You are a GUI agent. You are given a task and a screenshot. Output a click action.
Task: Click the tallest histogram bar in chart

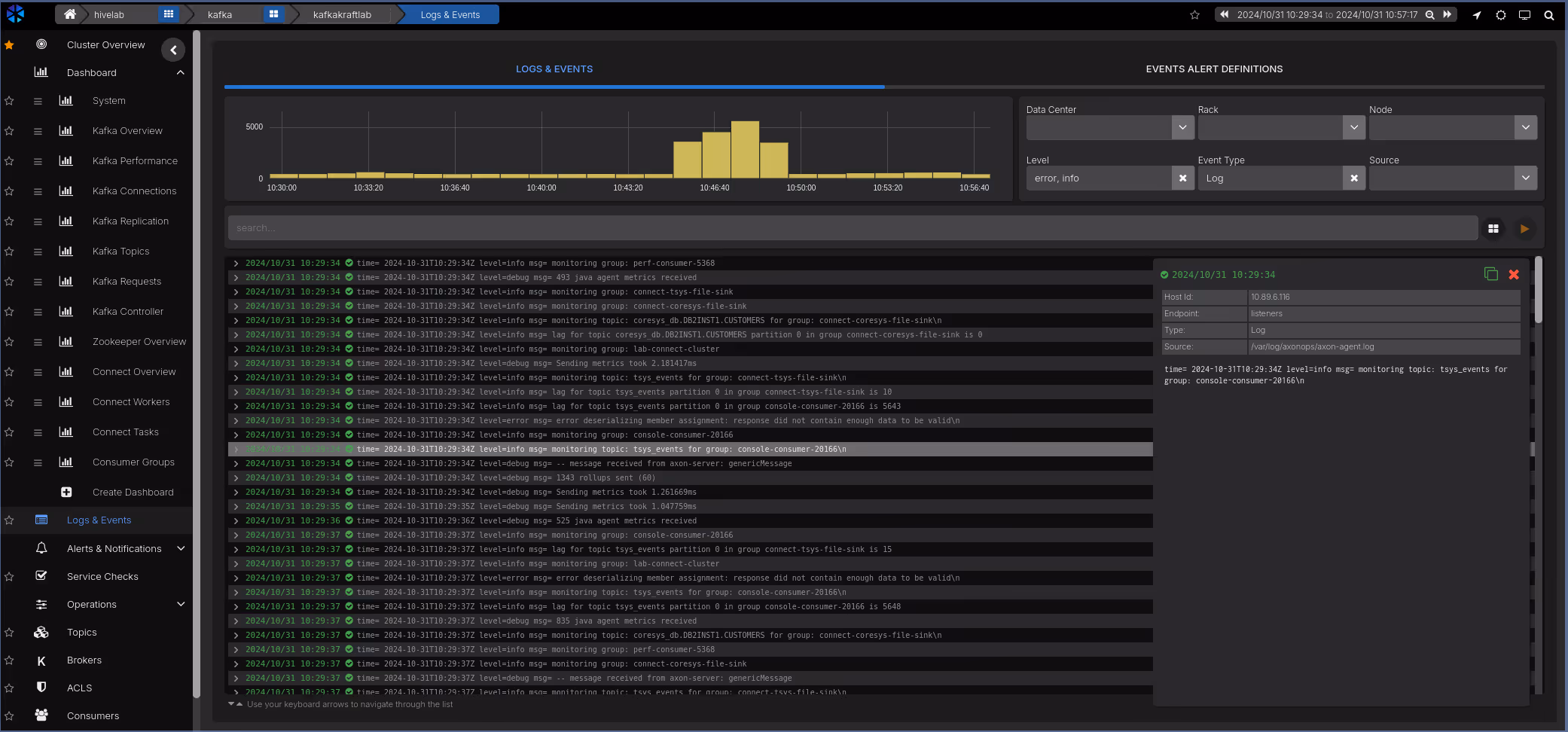pos(745,149)
